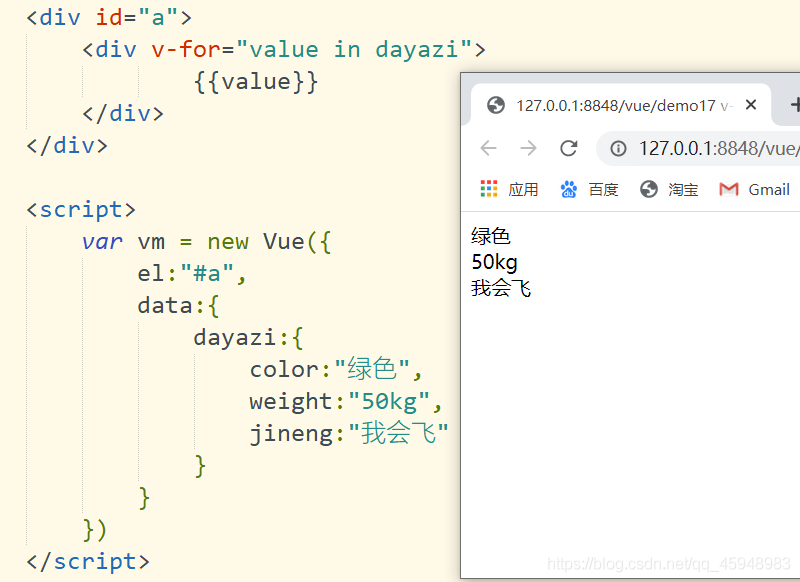Click the weight:"50kg" line in code
Viewport: 800px width, 582px height.
[x=346, y=402]
